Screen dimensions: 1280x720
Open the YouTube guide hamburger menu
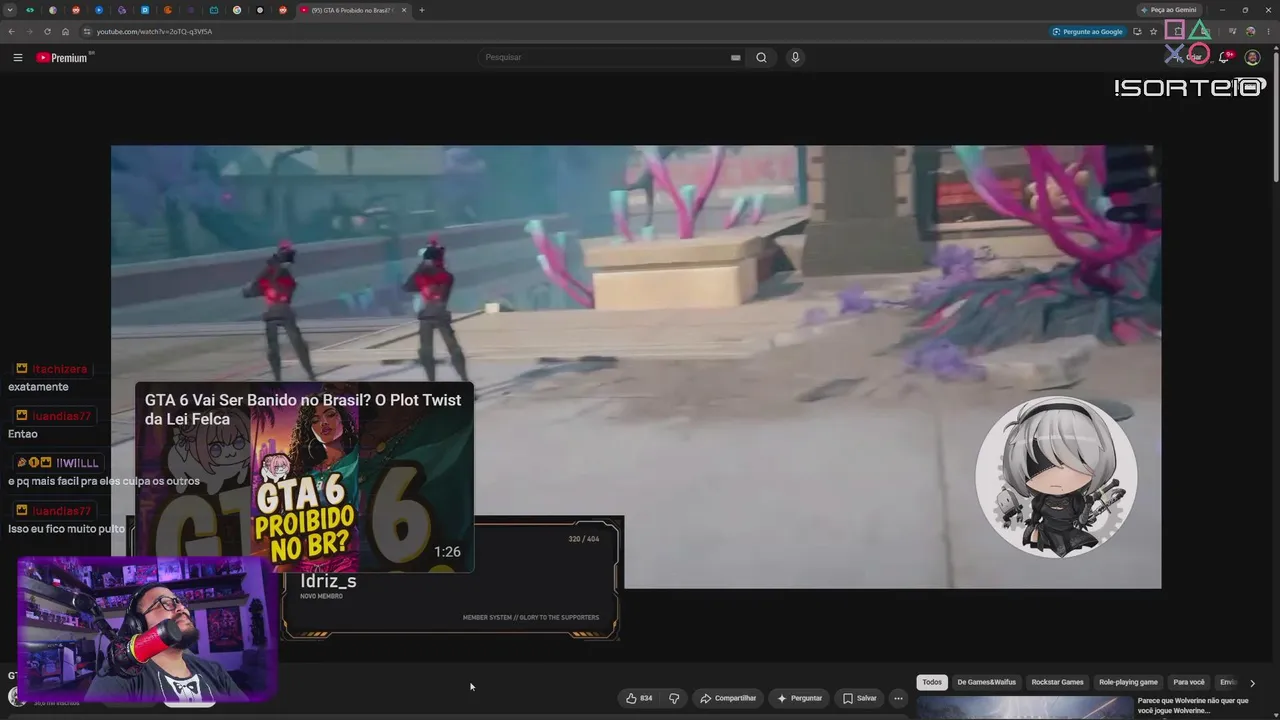coord(18,57)
